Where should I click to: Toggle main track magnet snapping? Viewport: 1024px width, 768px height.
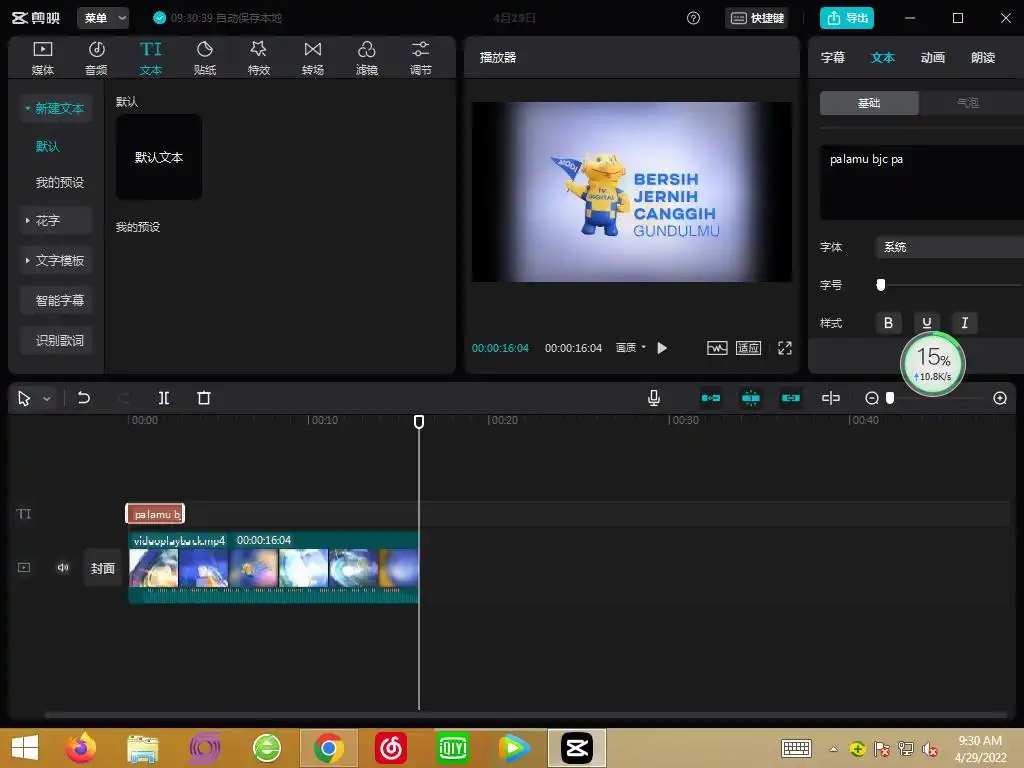[x=711, y=398]
